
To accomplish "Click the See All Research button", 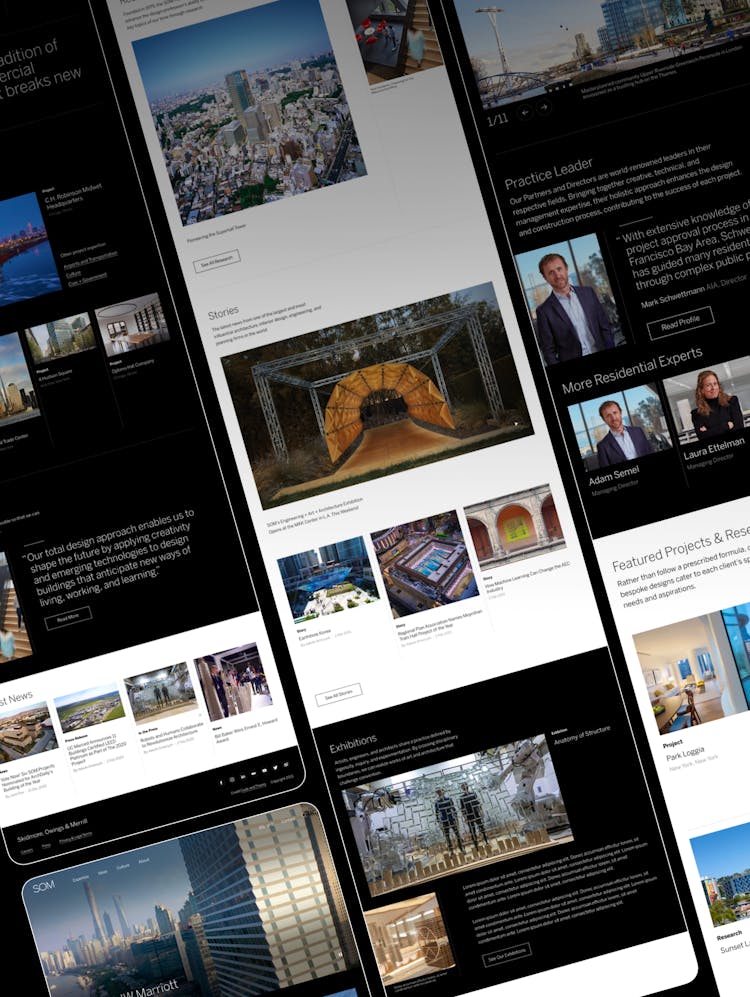I will 216,263.
